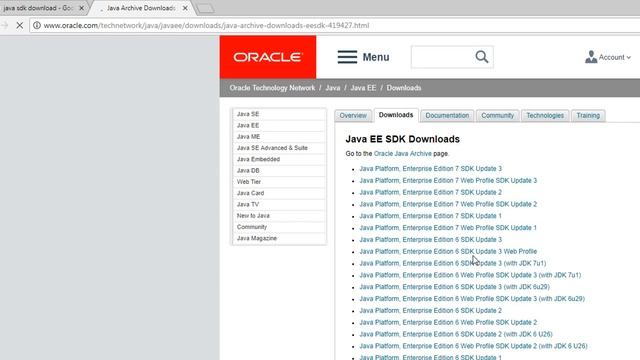
Task: Expand the Account dropdown
Action: tap(615, 58)
